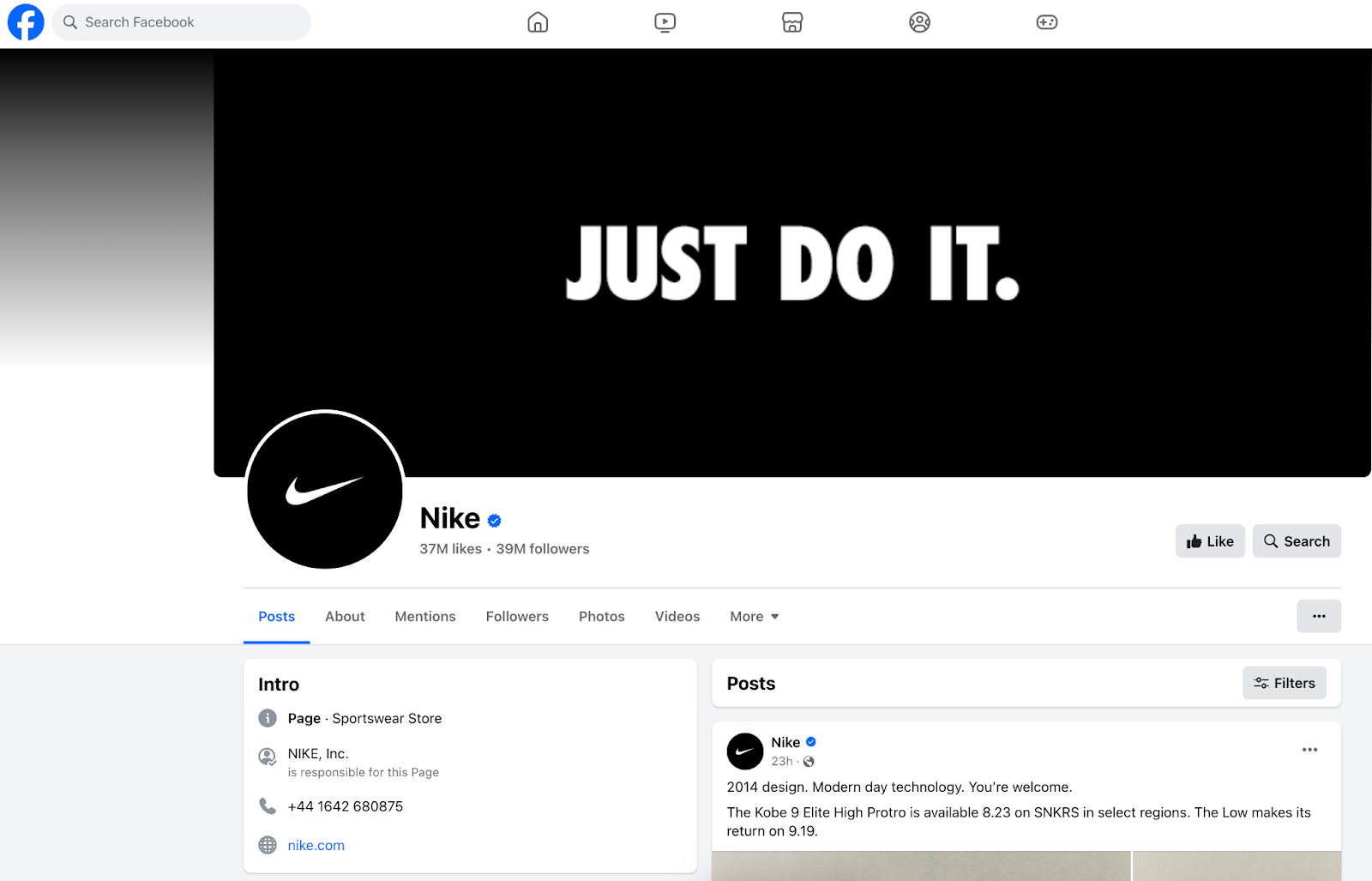Open the Gaming icon in the navbar
This screenshot has height=881, width=1372.
tap(1046, 22)
